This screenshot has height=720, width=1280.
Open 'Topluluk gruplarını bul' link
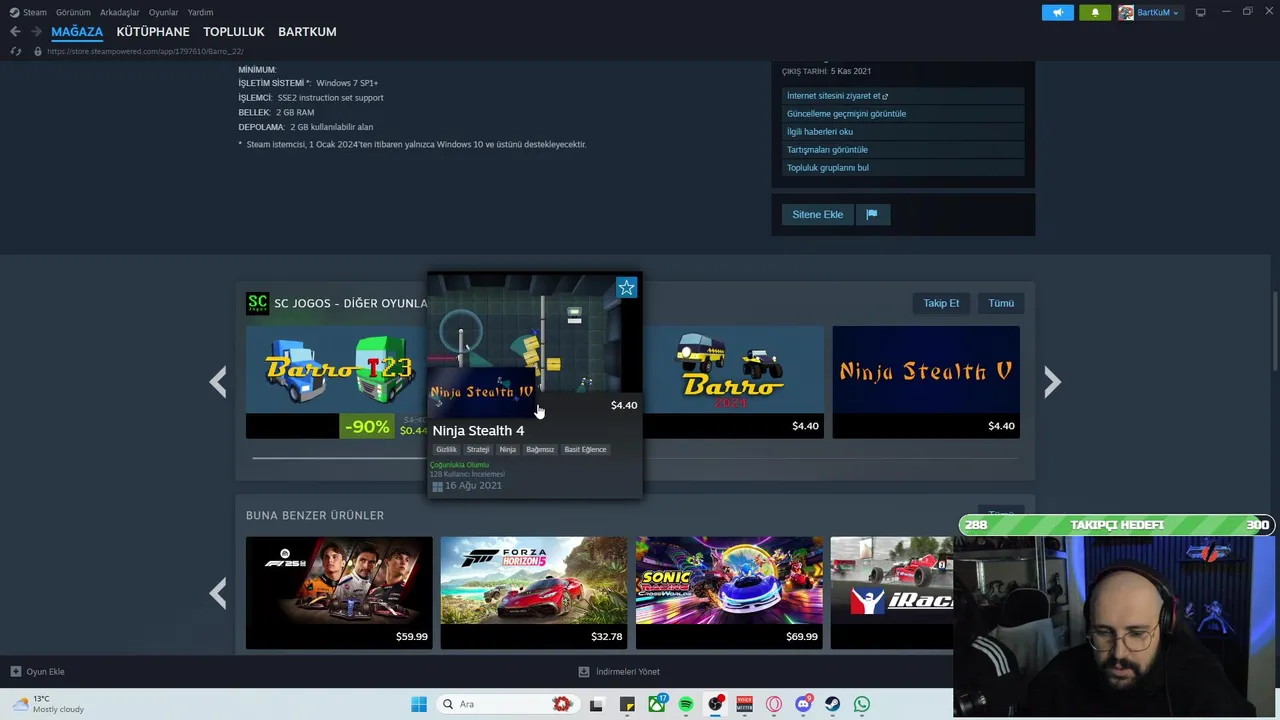click(x=903, y=168)
